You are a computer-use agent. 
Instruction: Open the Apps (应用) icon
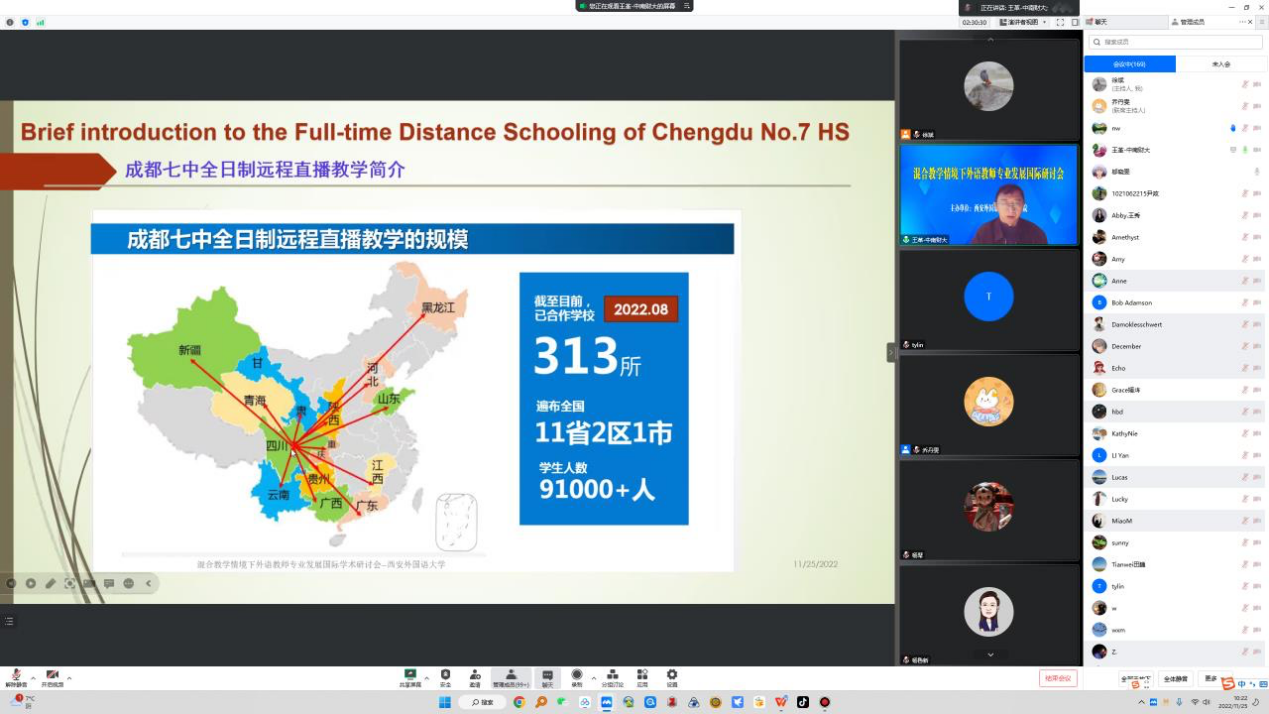[642, 677]
